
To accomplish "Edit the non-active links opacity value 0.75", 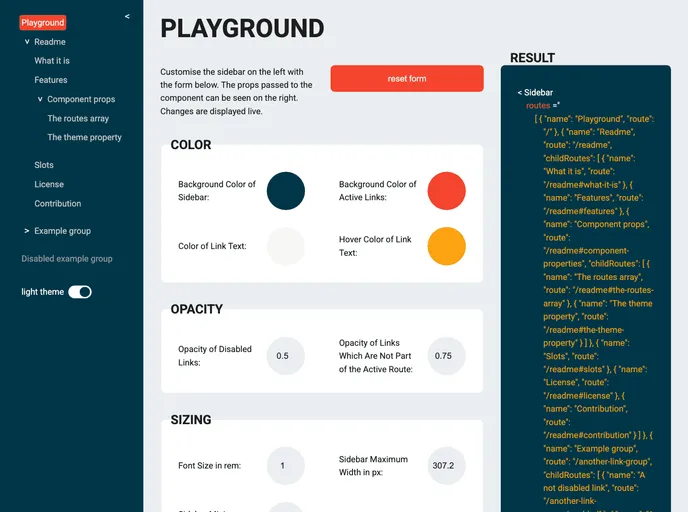I will coord(446,356).
